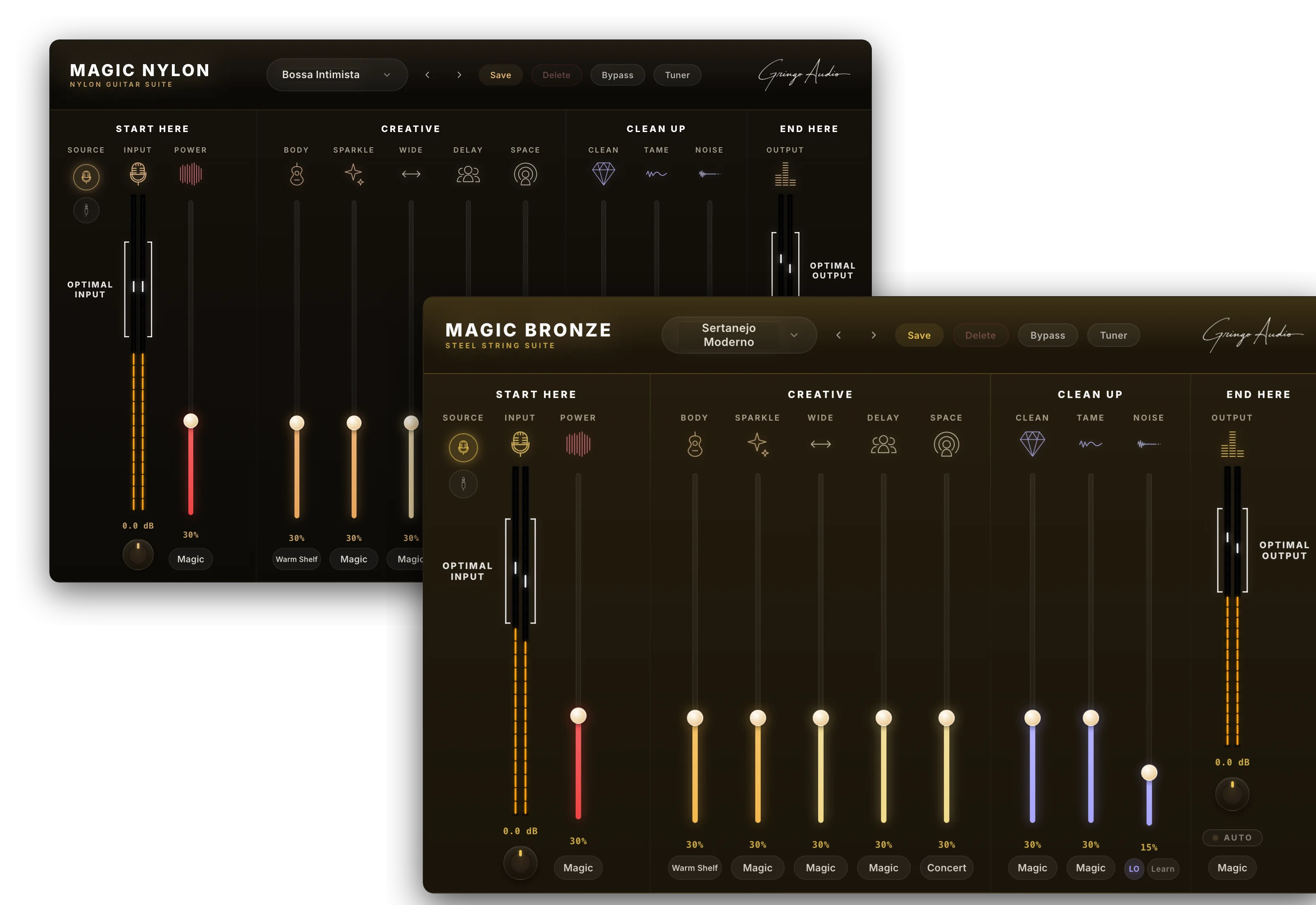Toggle Bypass in Magic Nylon

point(617,75)
